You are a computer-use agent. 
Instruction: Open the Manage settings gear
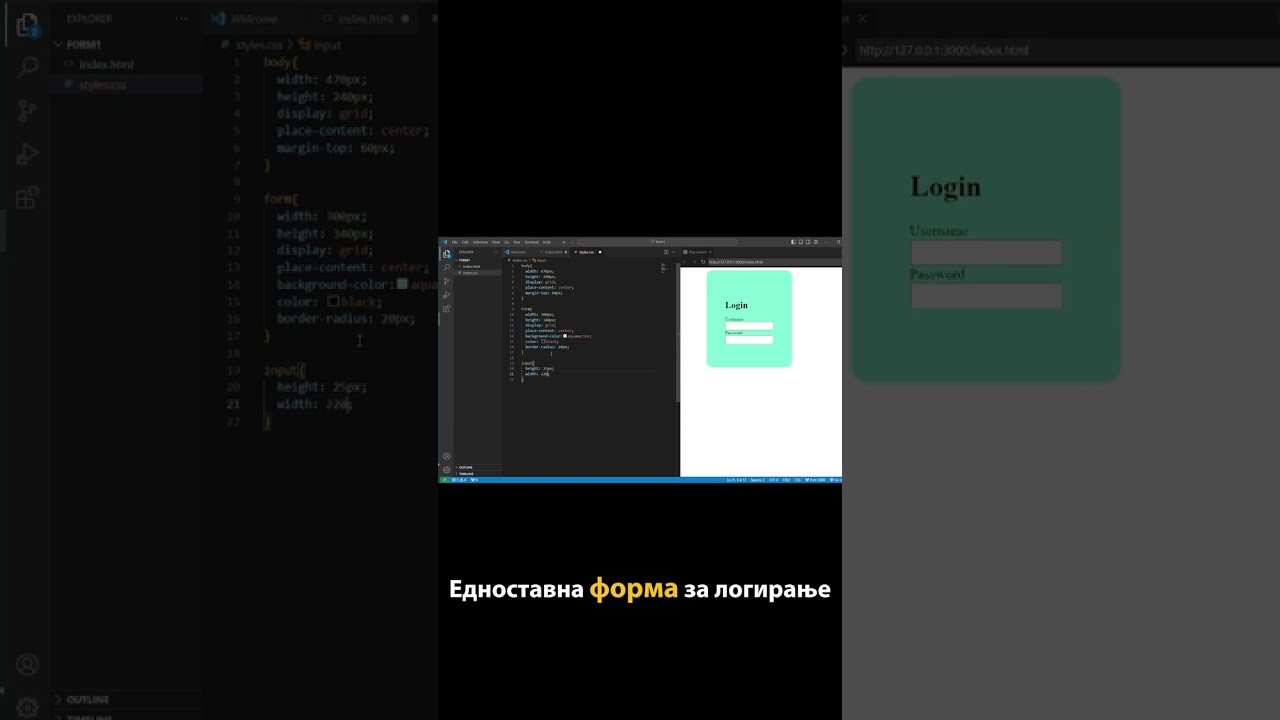447,470
